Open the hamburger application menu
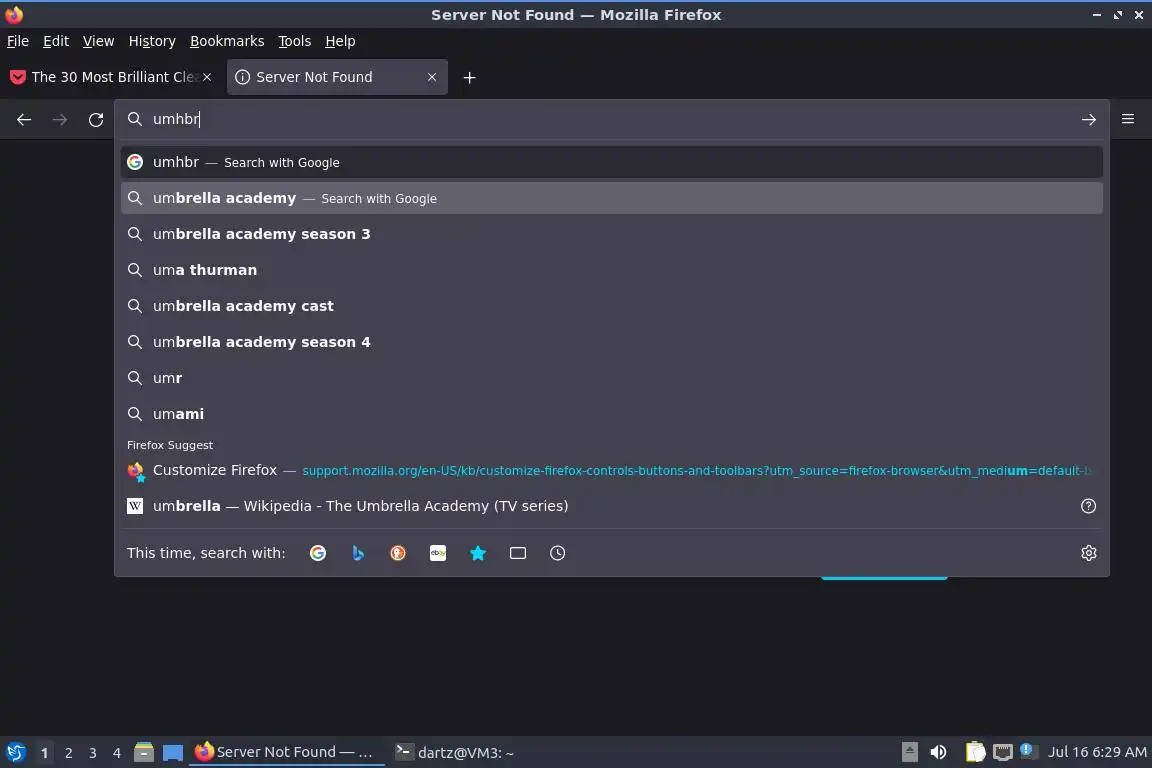 (1128, 119)
